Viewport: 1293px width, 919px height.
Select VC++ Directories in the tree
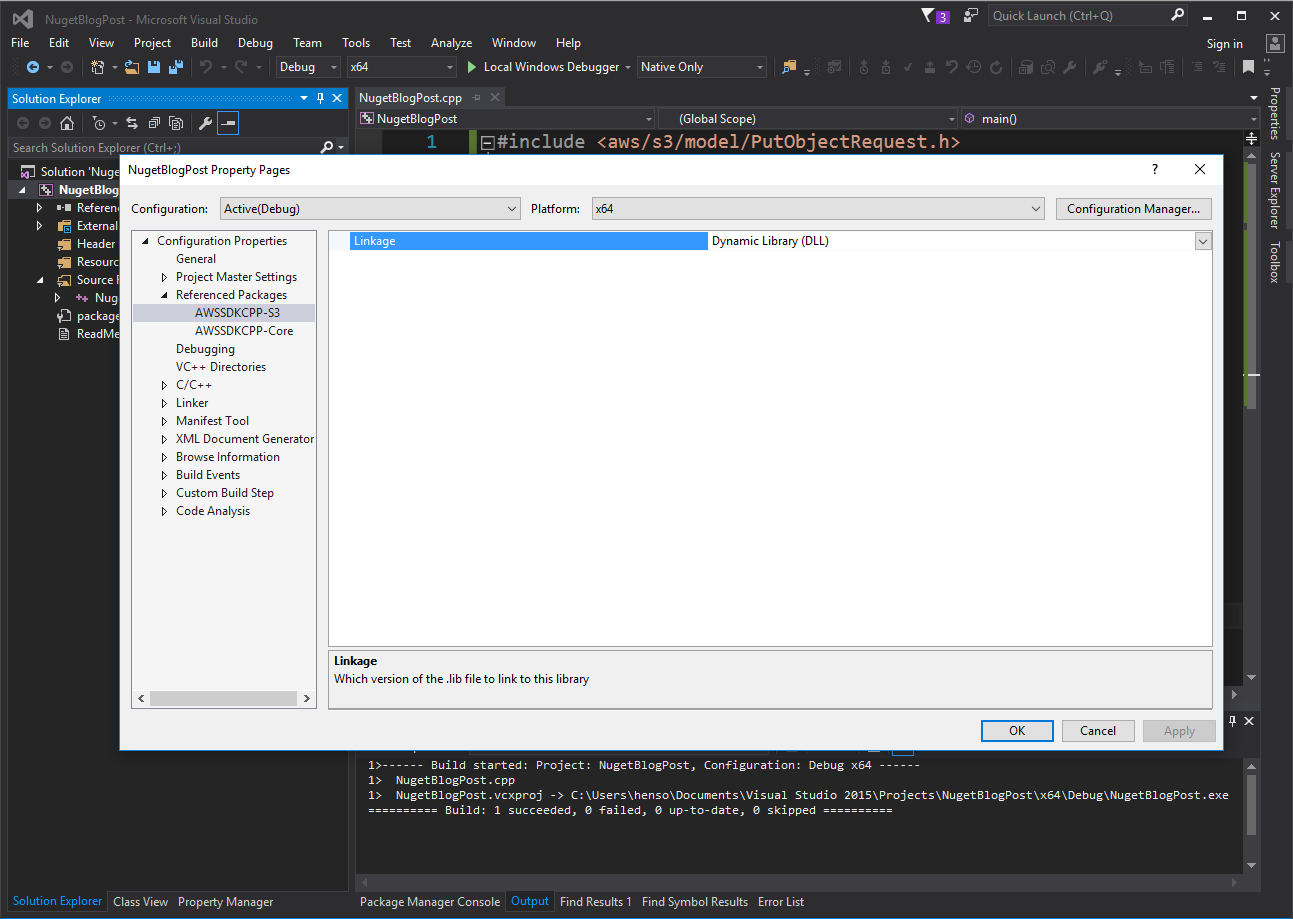(x=221, y=367)
